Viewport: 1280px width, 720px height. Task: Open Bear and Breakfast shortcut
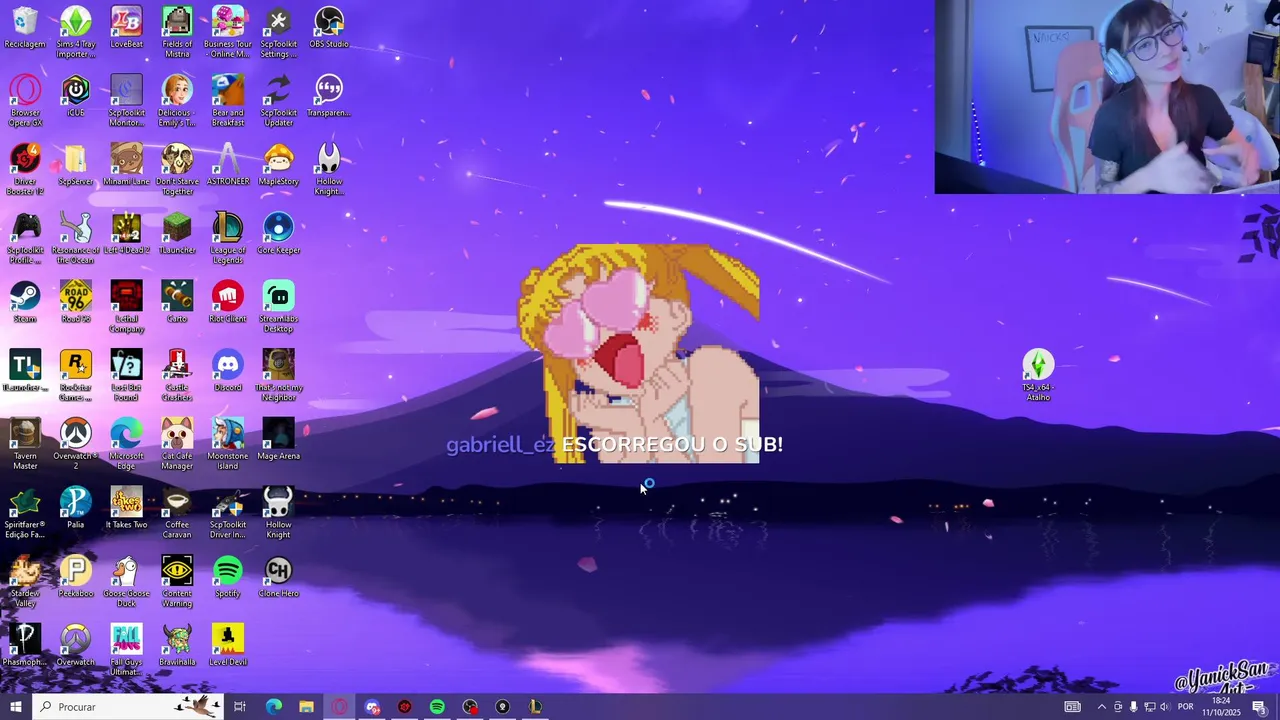click(x=228, y=101)
